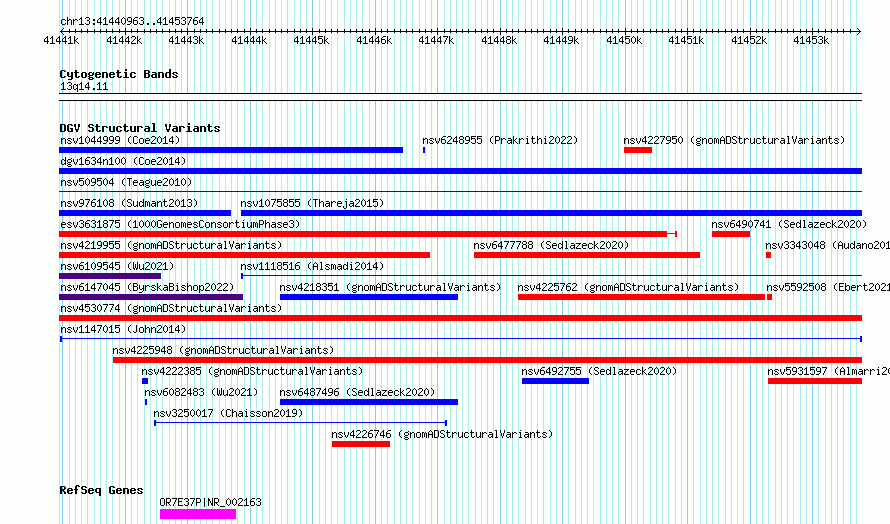Open the esv3631875 (1000GenomesConsortiumPhase3) label
This screenshot has height=524, width=890.
180,224
